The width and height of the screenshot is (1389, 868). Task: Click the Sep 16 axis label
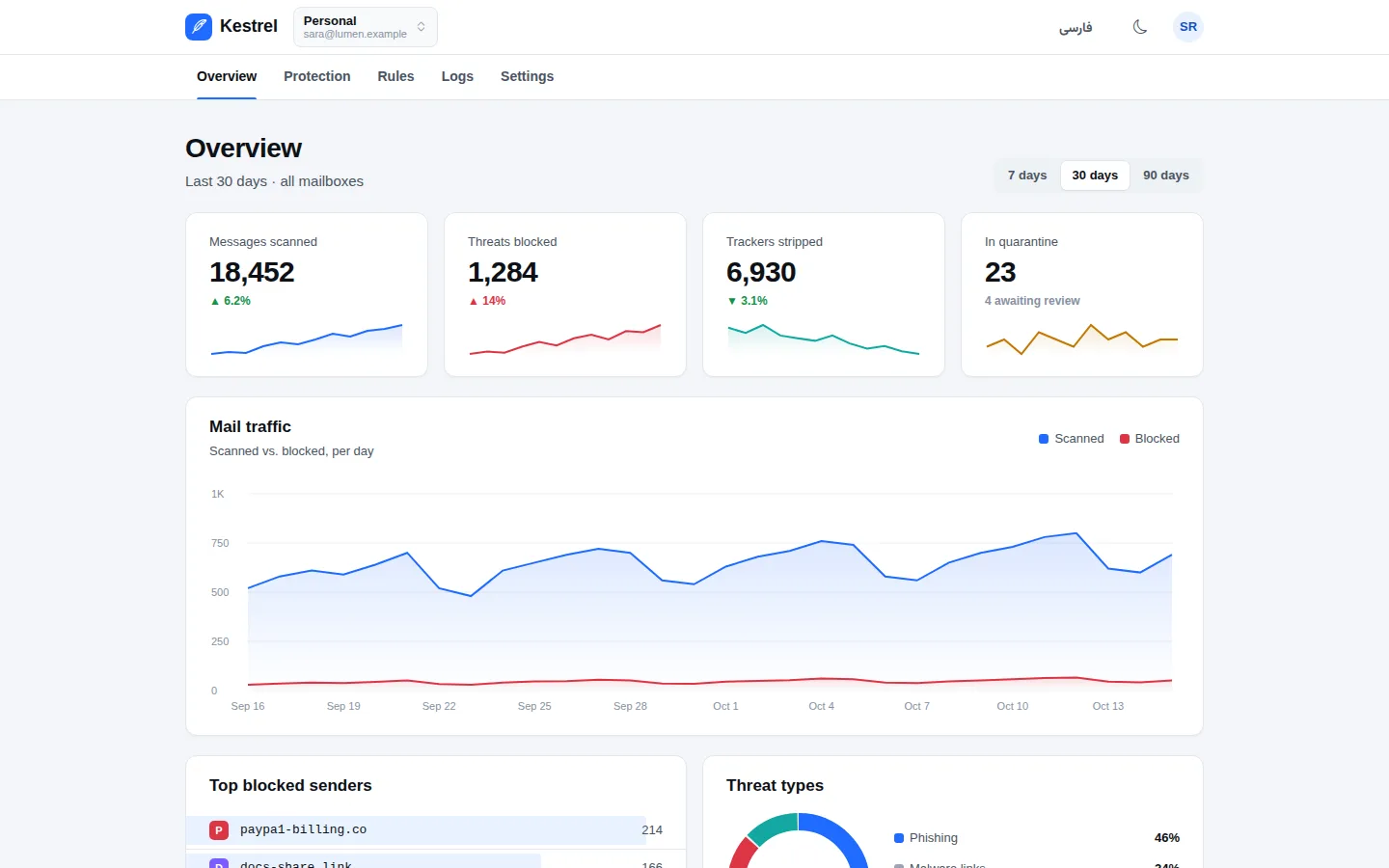coord(248,706)
